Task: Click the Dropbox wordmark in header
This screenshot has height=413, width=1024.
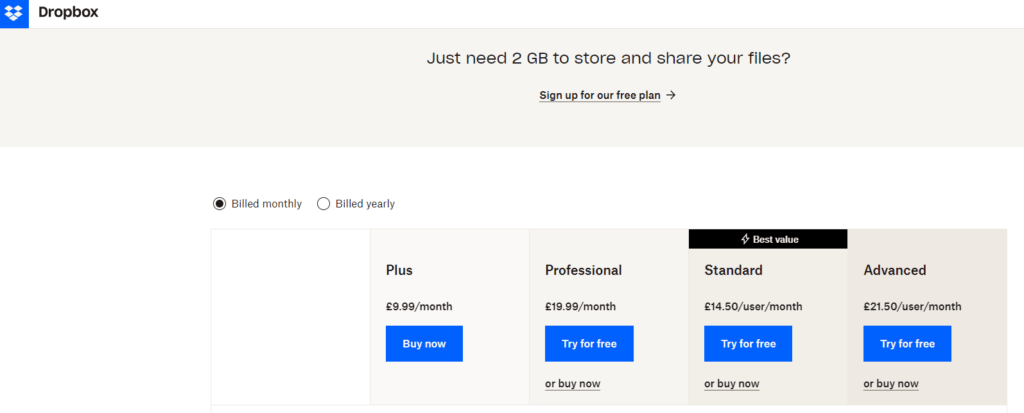Action: point(68,12)
